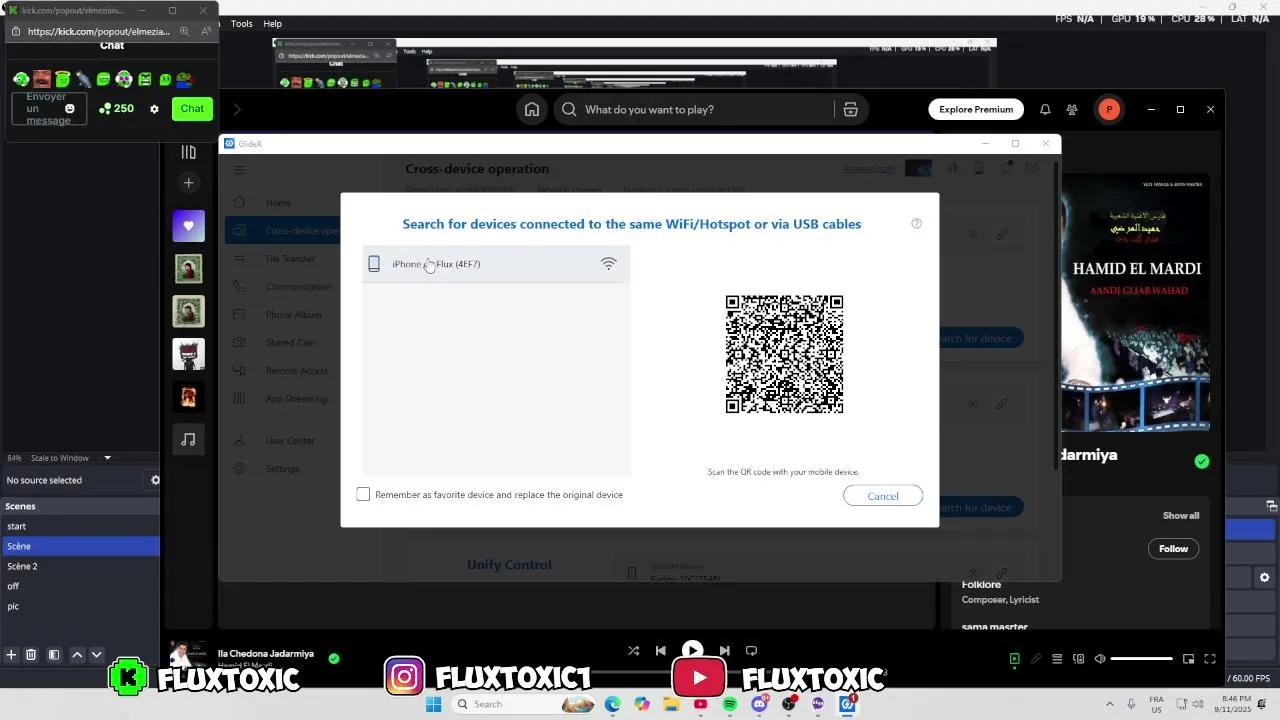Skip to previous track in Spotify
Image resolution: width=1280 pixels, height=720 pixels.
point(660,650)
